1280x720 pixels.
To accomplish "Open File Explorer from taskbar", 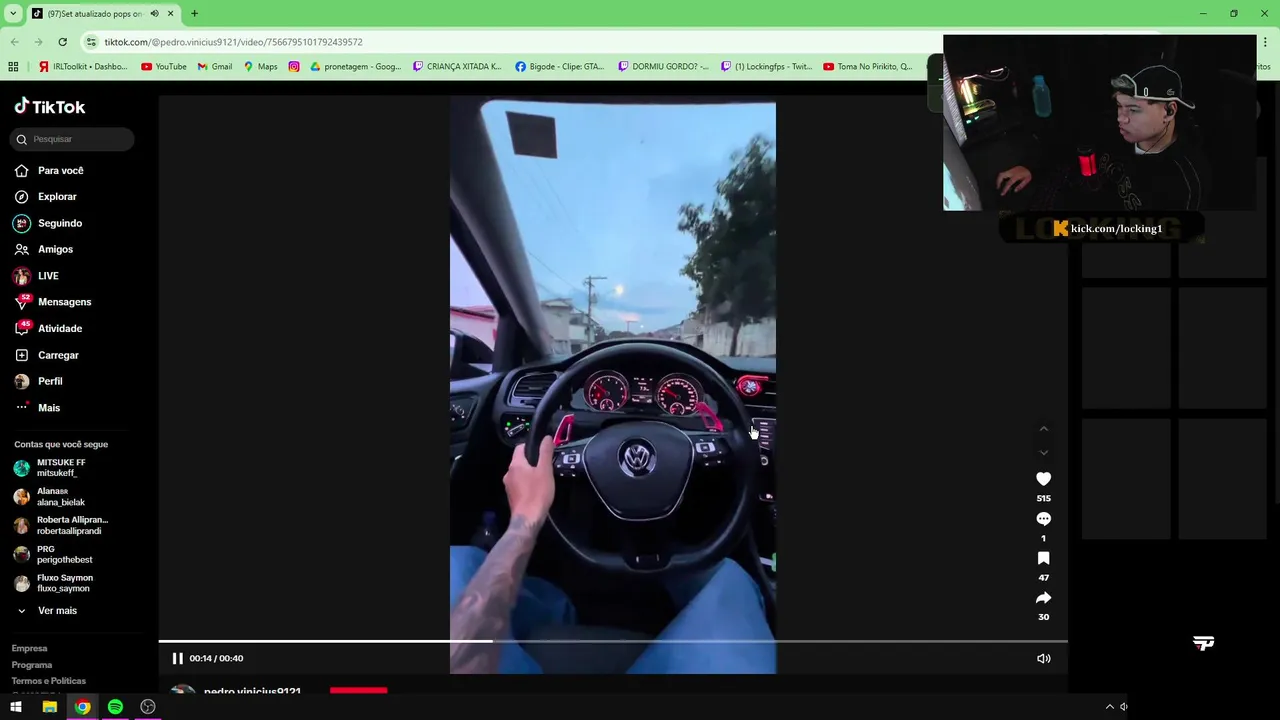I will (x=49, y=707).
